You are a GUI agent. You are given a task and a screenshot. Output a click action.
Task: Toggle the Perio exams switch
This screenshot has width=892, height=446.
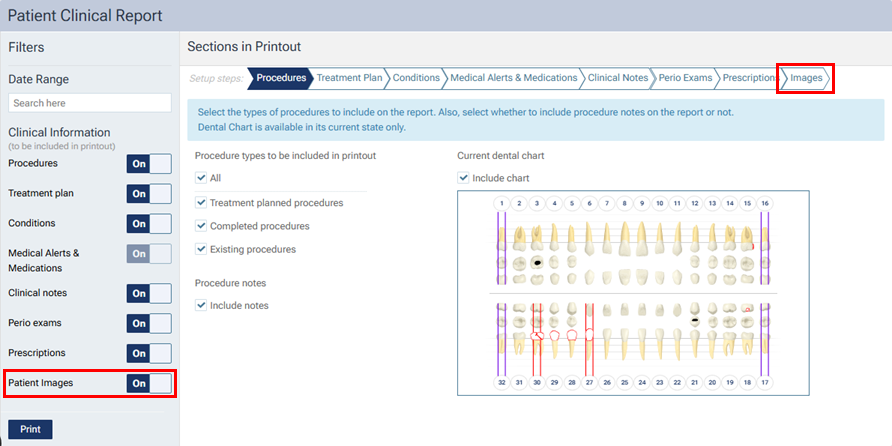tap(148, 323)
